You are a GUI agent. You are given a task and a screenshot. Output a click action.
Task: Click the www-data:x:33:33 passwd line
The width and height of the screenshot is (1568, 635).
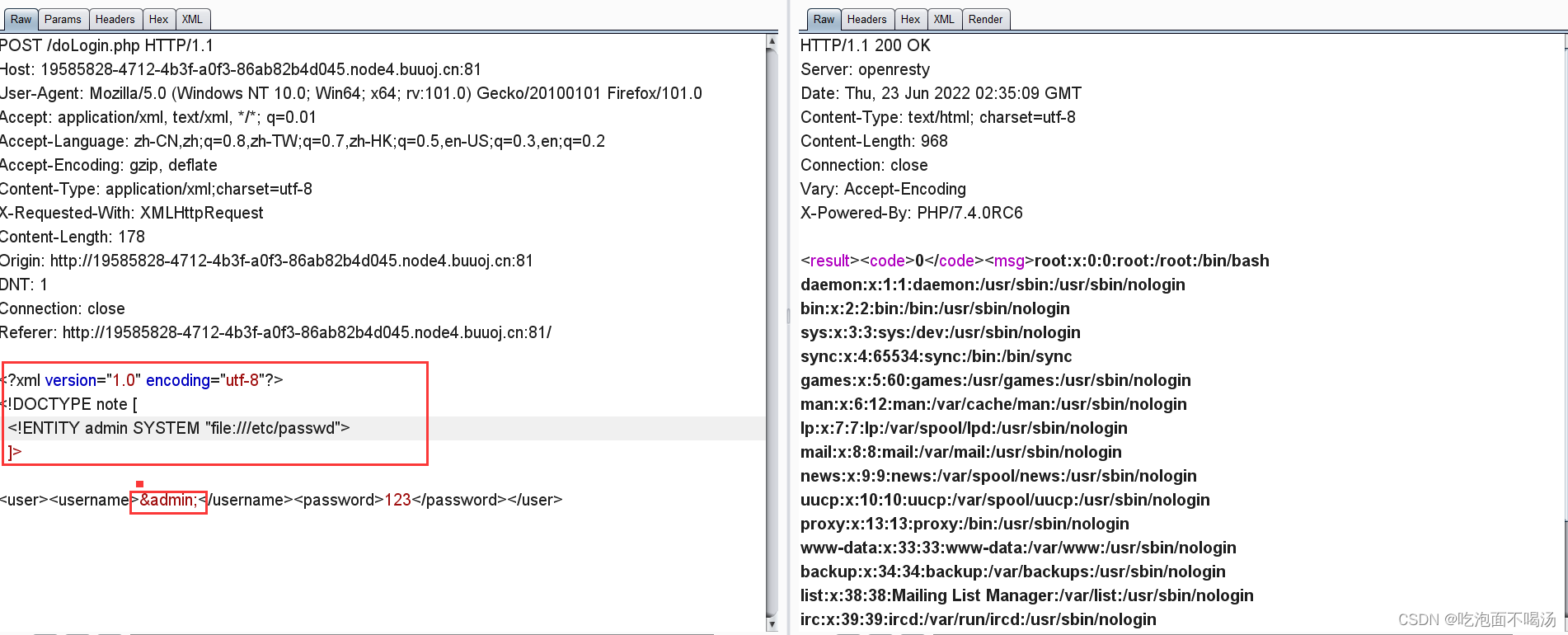(1018, 548)
